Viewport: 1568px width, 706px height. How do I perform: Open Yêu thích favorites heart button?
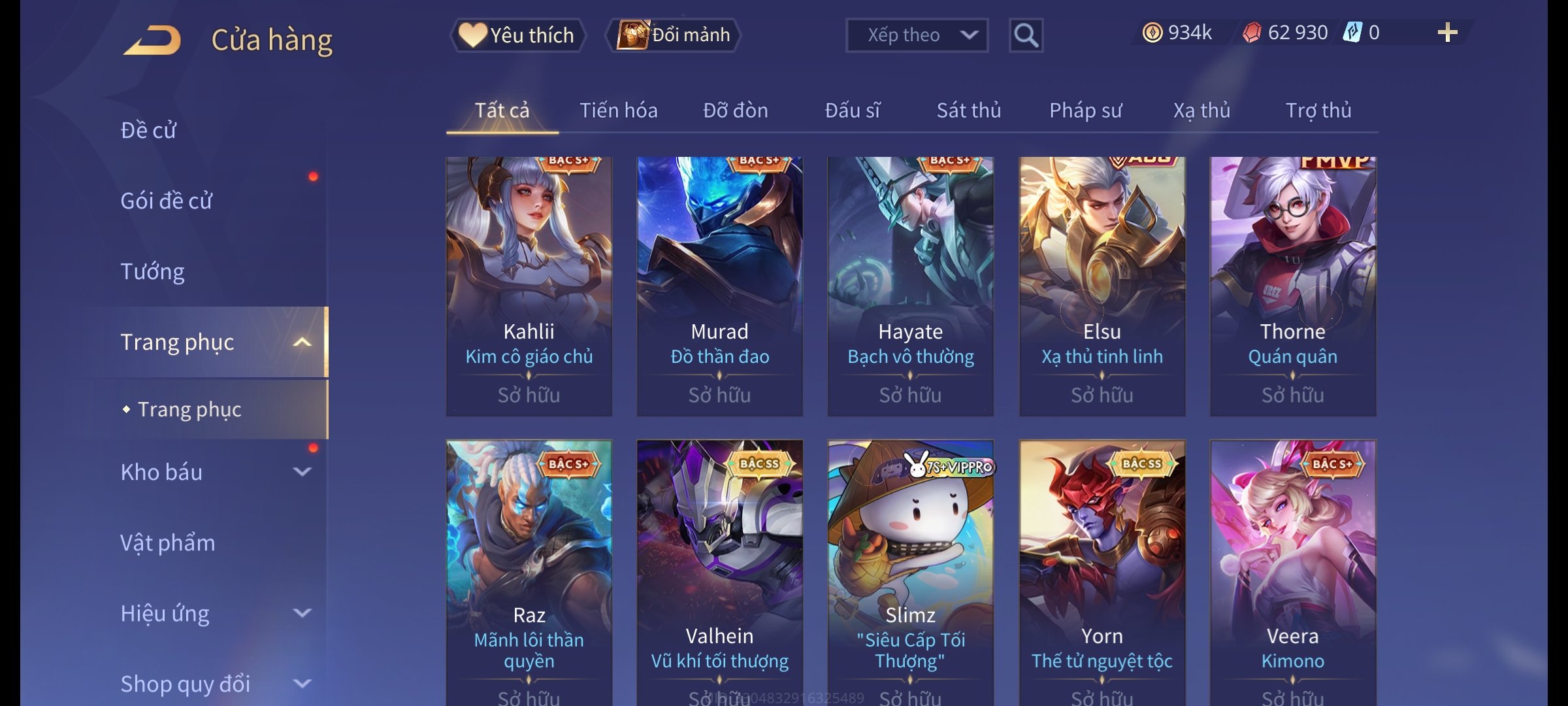517,35
